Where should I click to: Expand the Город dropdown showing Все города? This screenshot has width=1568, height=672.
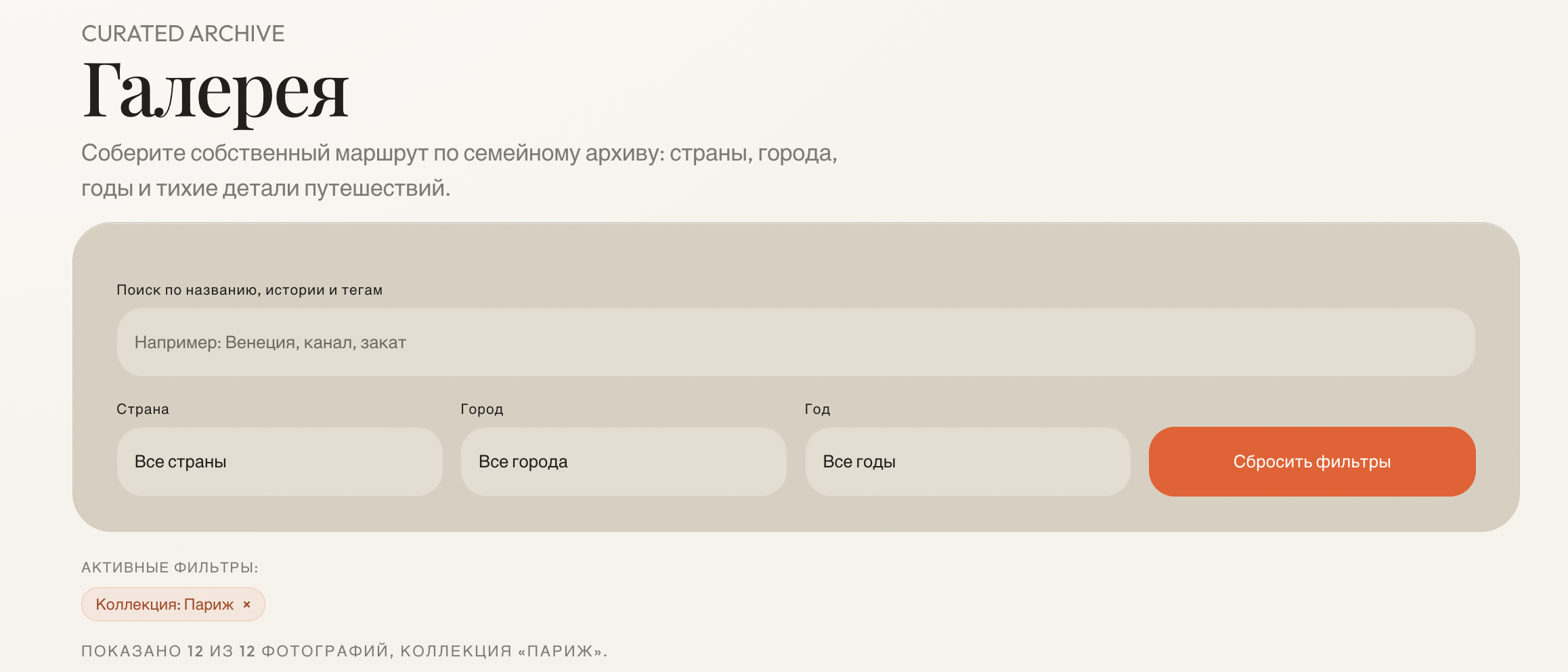point(623,461)
